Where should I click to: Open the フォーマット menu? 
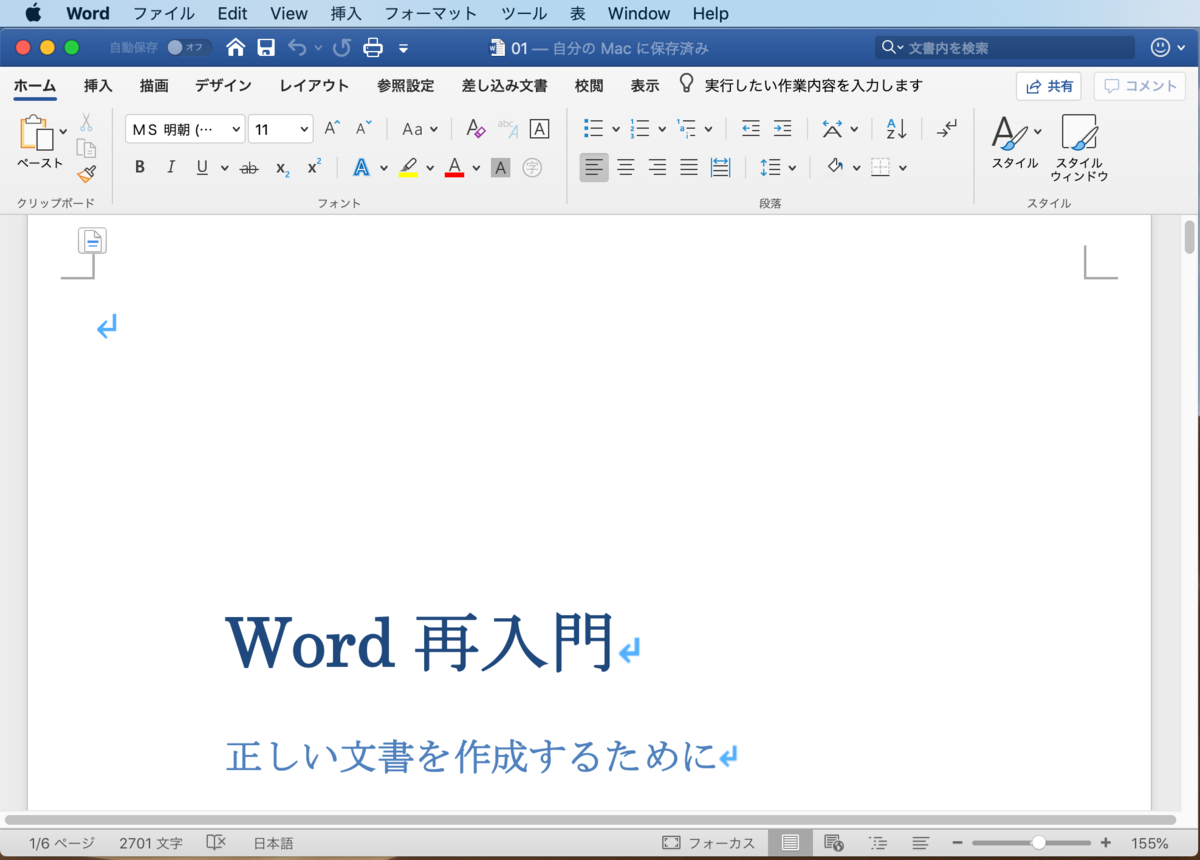click(x=431, y=14)
